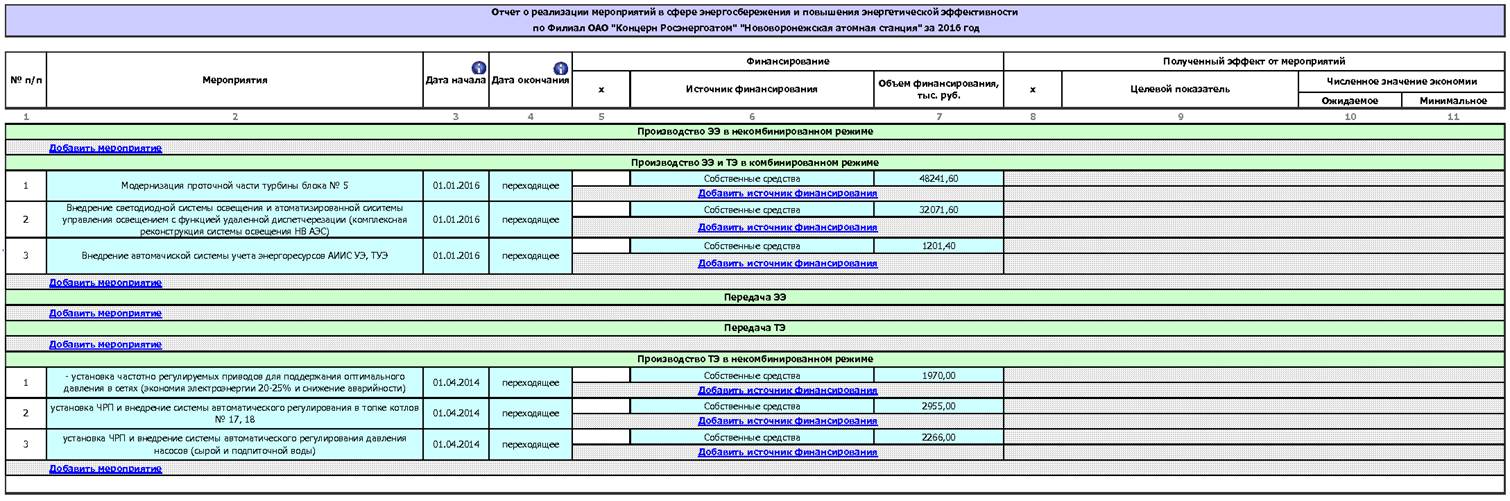Image resolution: width=1510 pixels, height=501 pixels.
Task: Select start date 01.01.2016 for the АИИС УЭ row
Action: coord(456,256)
